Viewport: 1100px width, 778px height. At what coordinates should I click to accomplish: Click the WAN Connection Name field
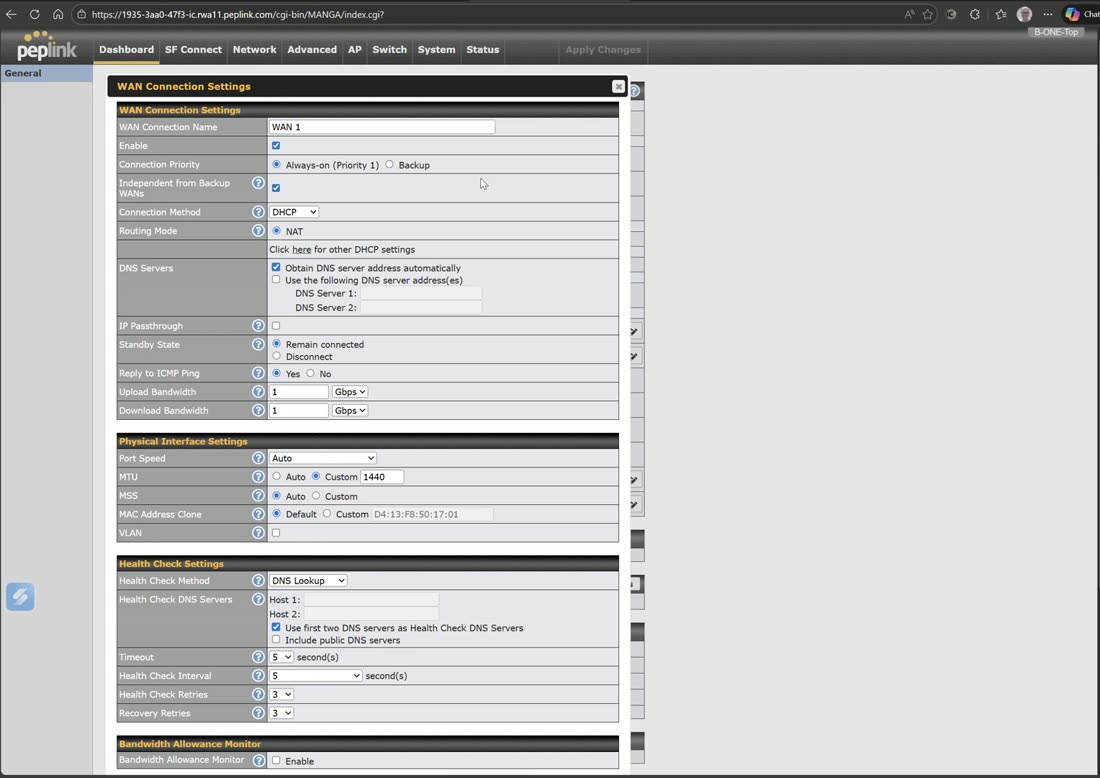tap(382, 127)
